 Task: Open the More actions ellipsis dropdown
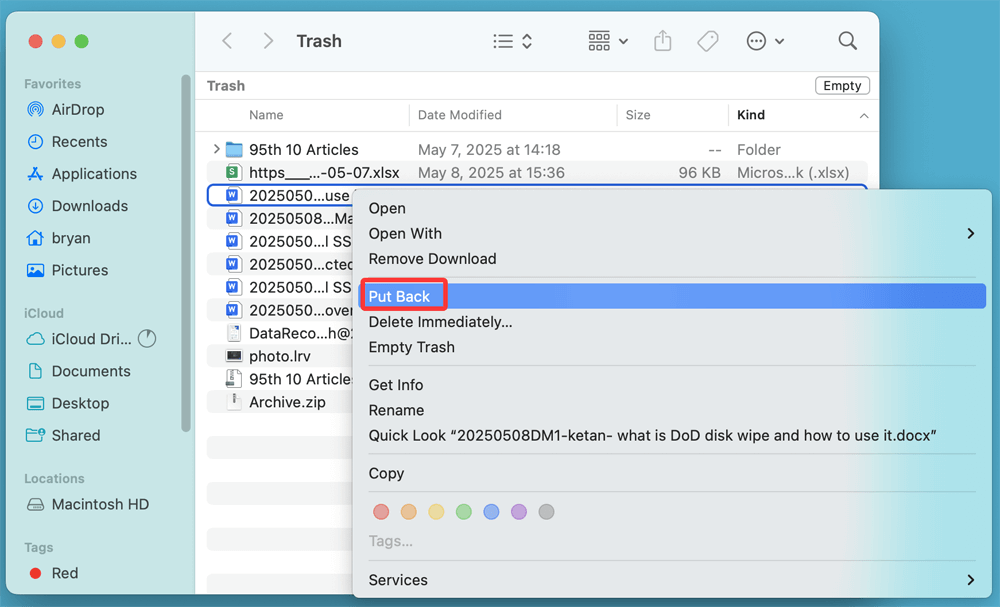(764, 41)
